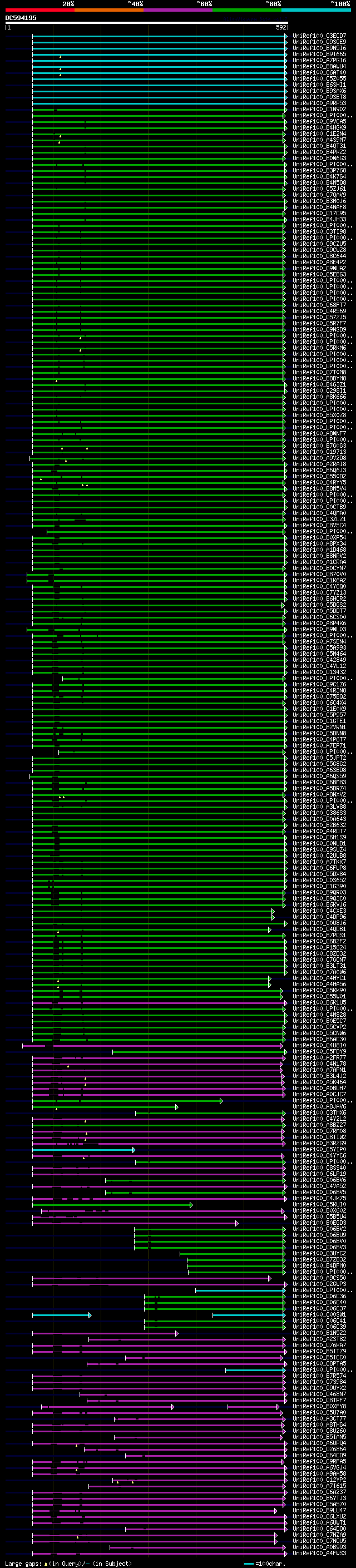Select hit label UniRef100_C1E2N4

coord(319,134)
